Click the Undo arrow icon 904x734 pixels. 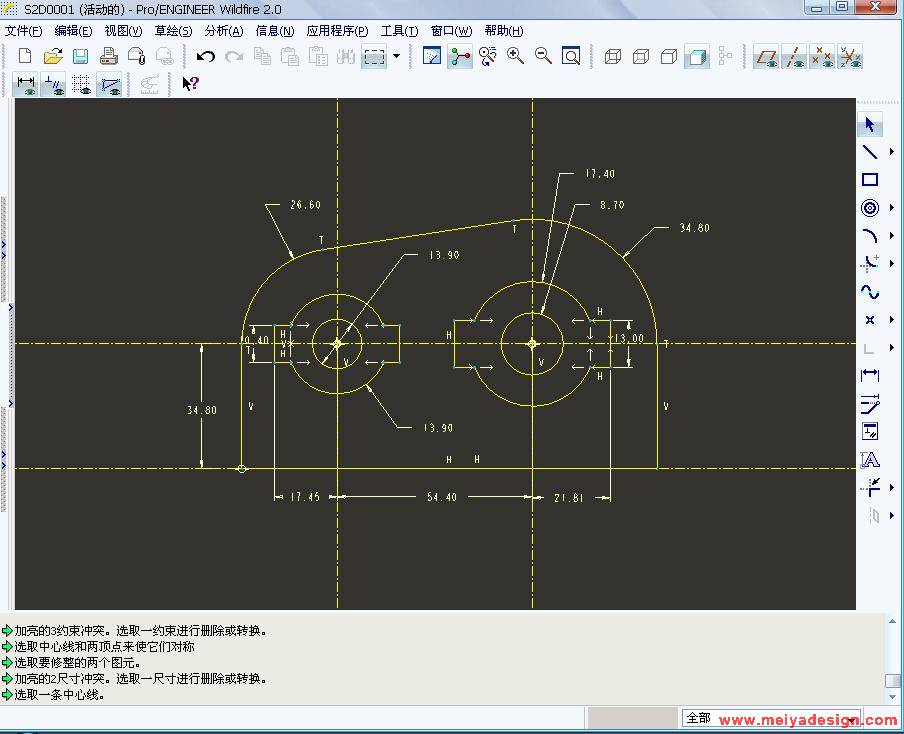tap(206, 56)
